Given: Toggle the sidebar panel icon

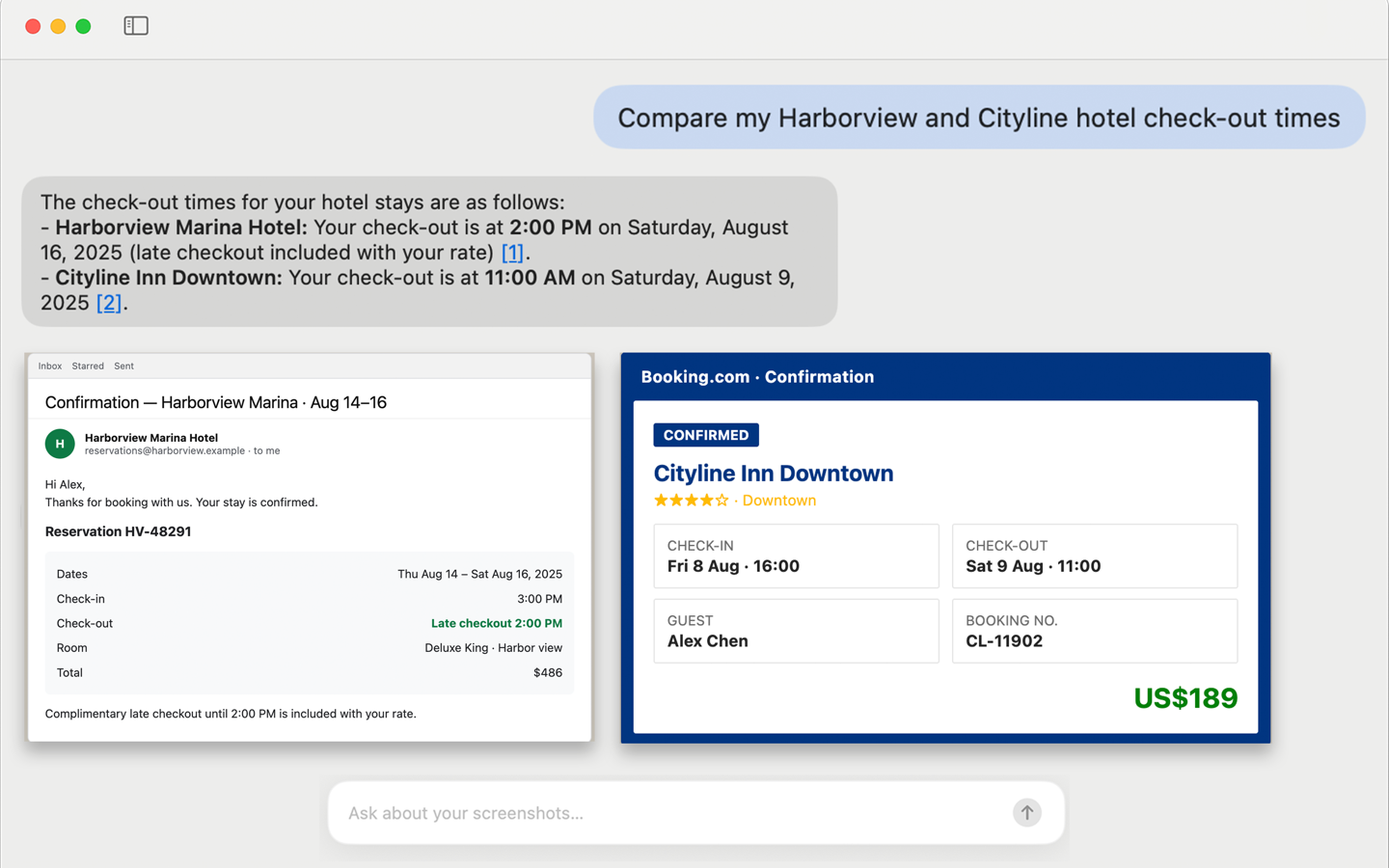Looking at the screenshot, I should (x=136, y=26).
